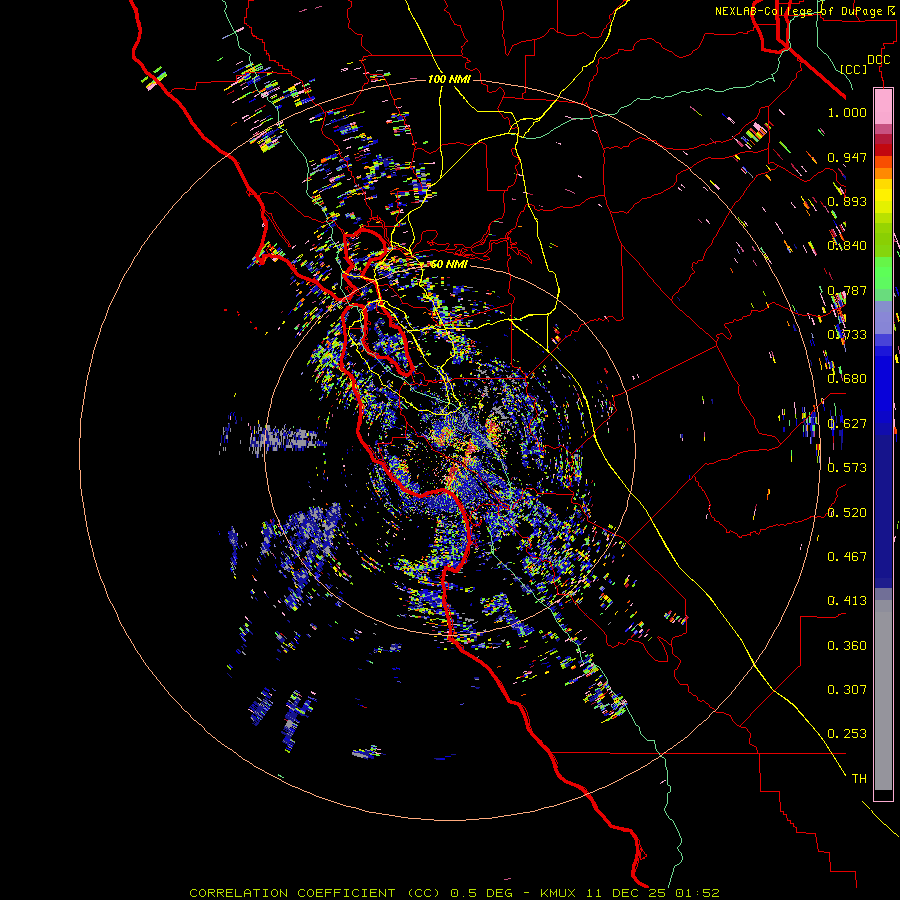Click the 0.253 legend value
This screenshot has height=900, width=900.
(x=847, y=734)
